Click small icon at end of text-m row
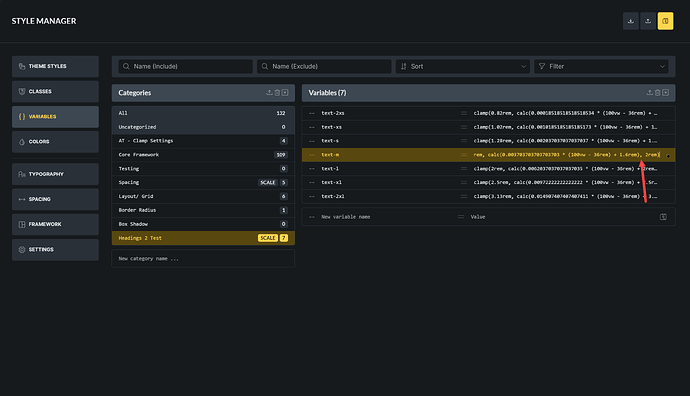This screenshot has width=690, height=396. (668, 156)
